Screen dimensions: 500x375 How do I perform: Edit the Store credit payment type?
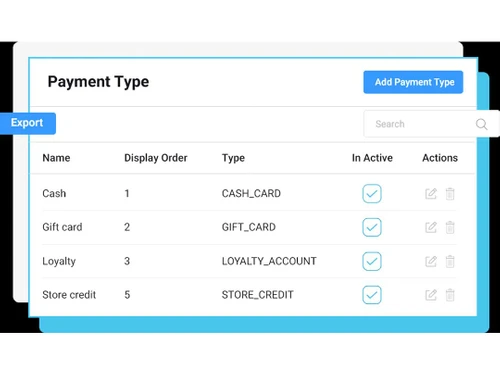coord(431,295)
